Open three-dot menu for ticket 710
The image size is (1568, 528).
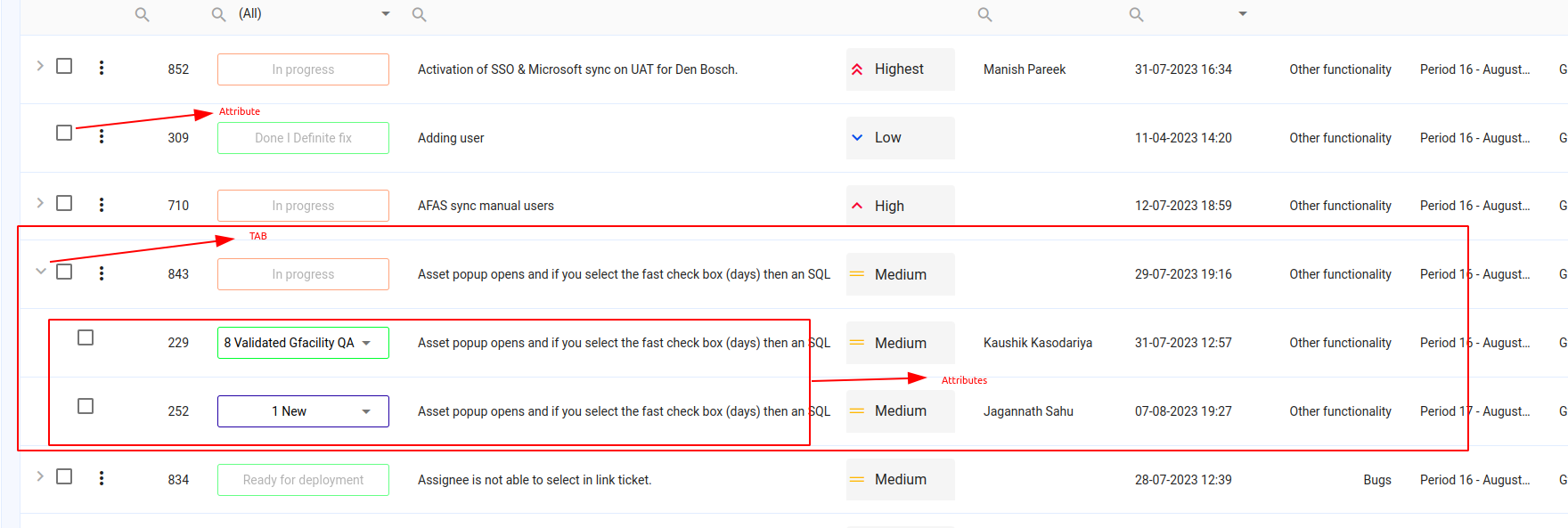coord(102,205)
